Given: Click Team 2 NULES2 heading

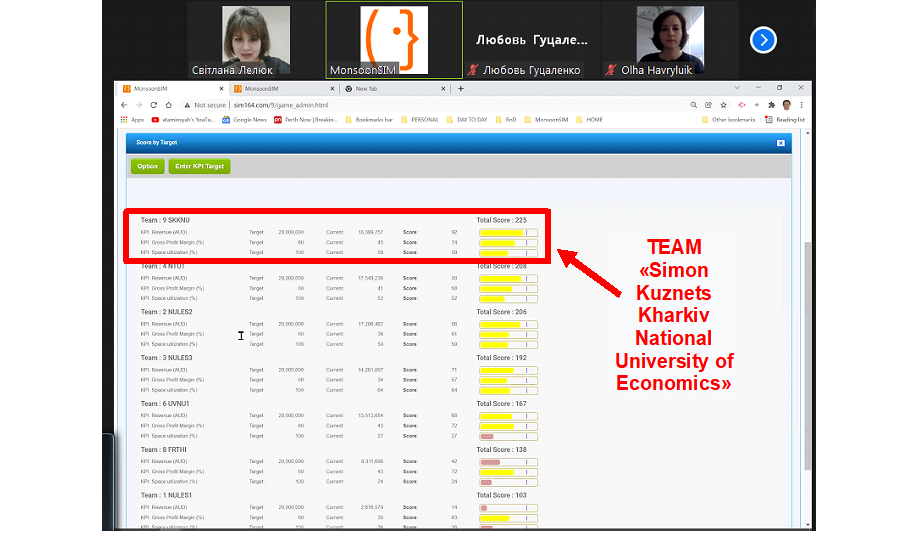Looking at the screenshot, I should tap(166, 312).
